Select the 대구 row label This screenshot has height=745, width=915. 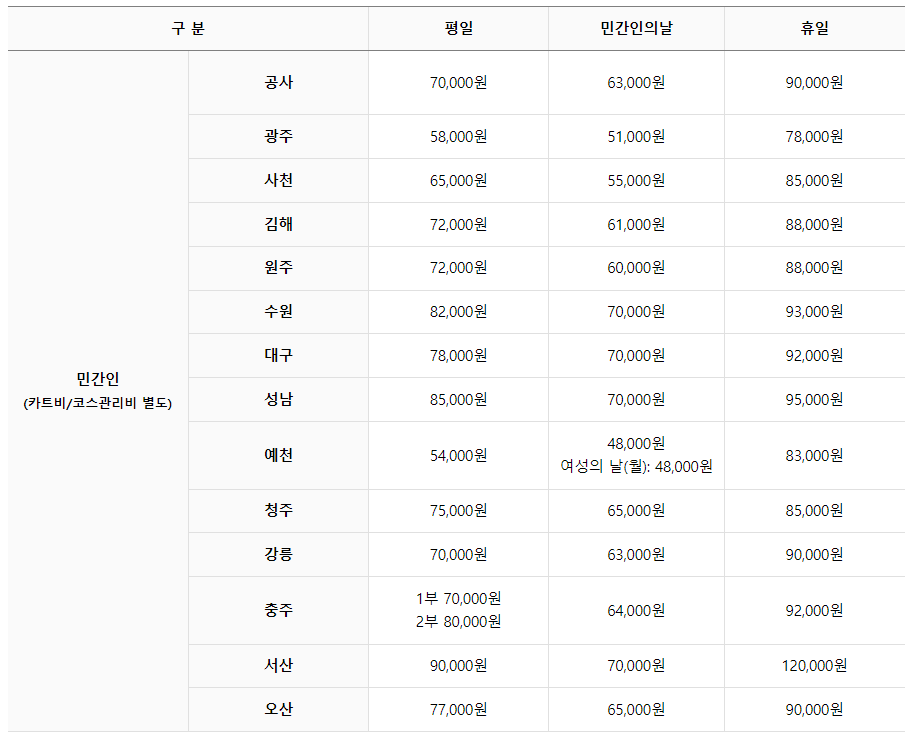tap(278, 355)
